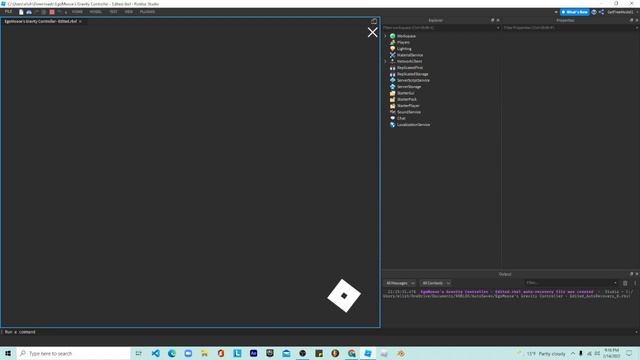640x360 pixels.
Task: Open the Output panel kebab options menu
Action: pos(635,283)
